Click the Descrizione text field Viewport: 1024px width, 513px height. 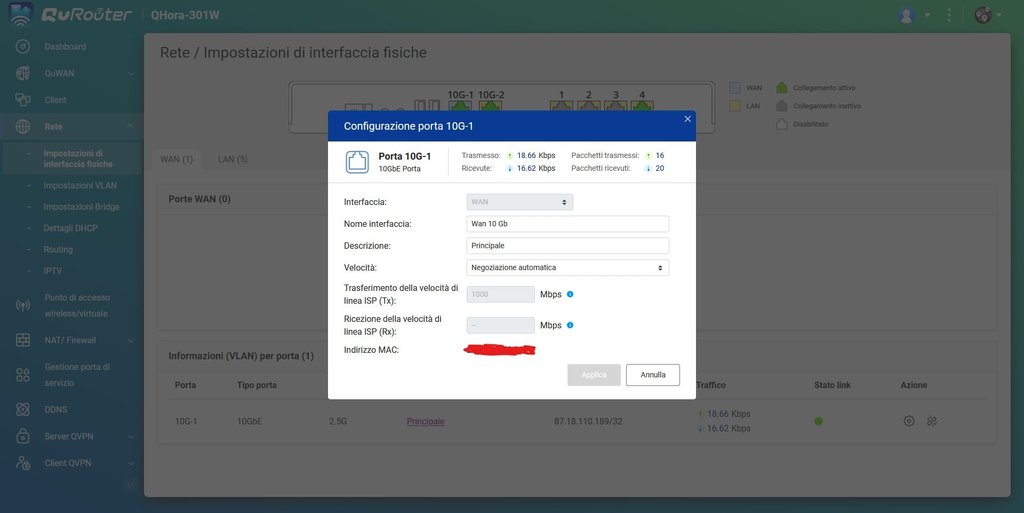(567, 246)
